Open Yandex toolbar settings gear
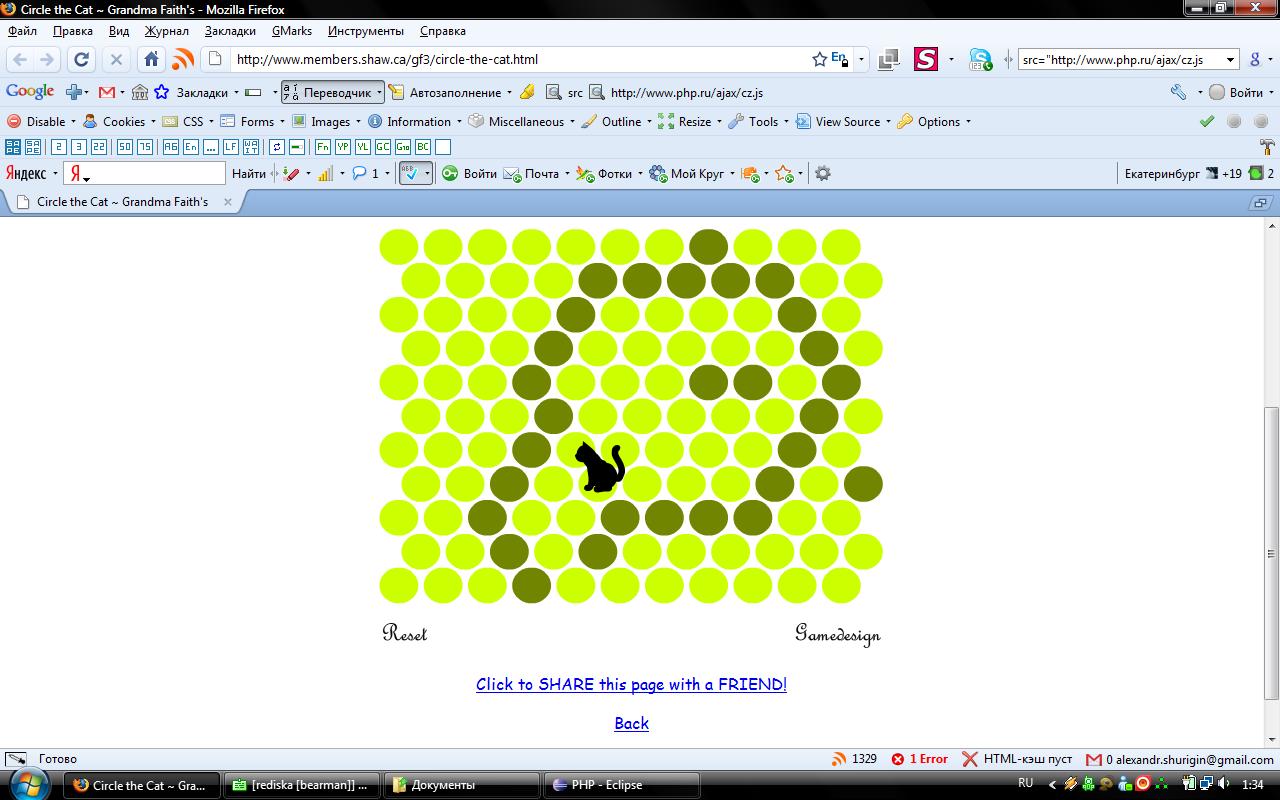1280x800 pixels. point(822,174)
